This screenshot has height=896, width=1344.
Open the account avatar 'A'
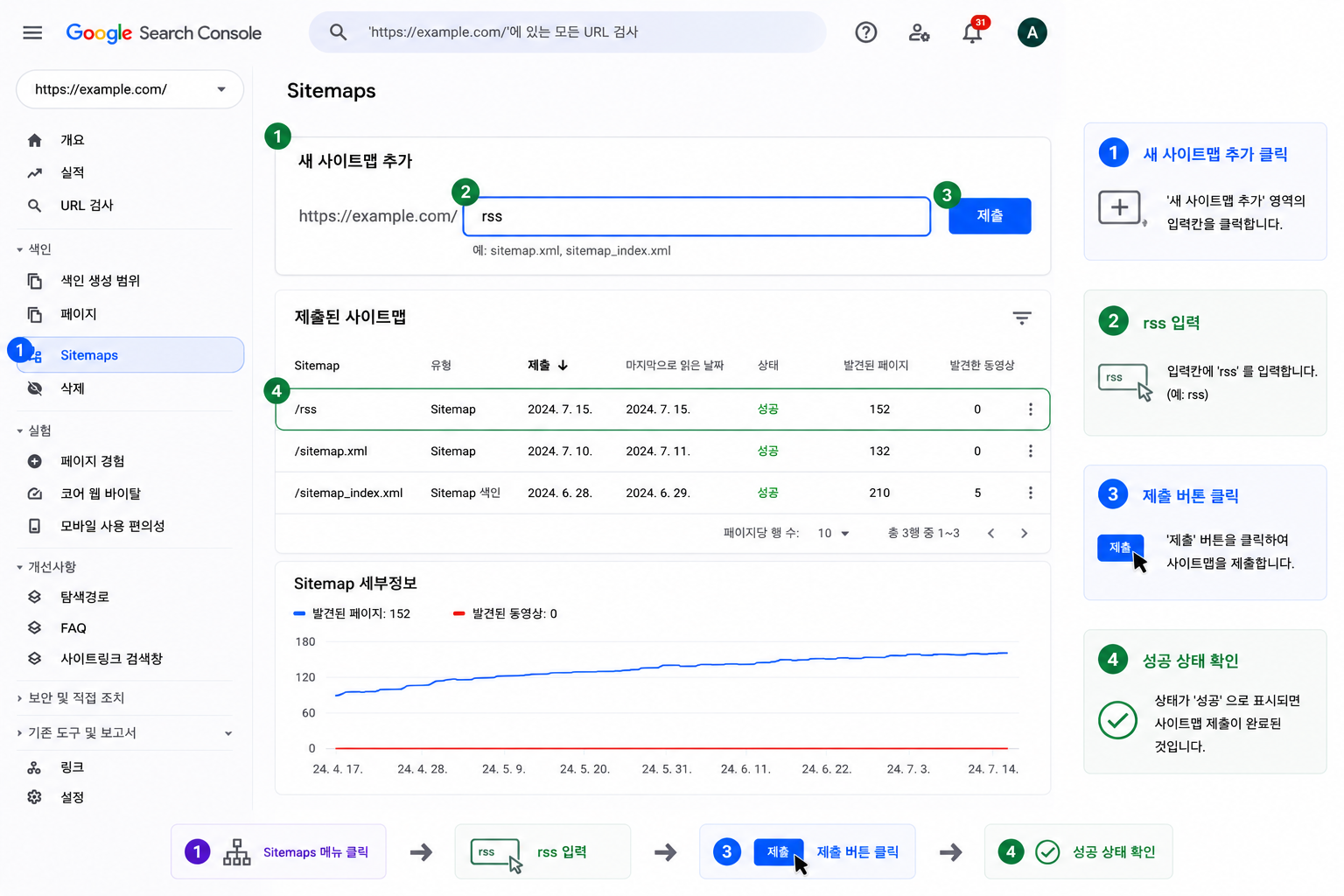[1032, 32]
